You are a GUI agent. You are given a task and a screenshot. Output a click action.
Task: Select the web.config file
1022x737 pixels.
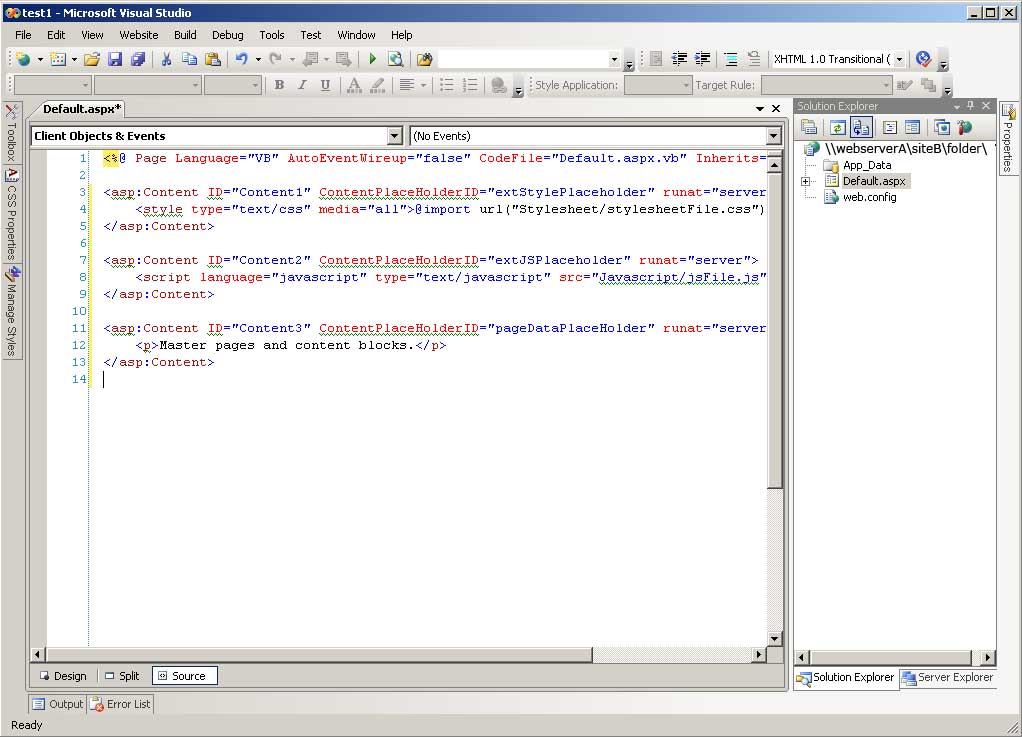[869, 197]
